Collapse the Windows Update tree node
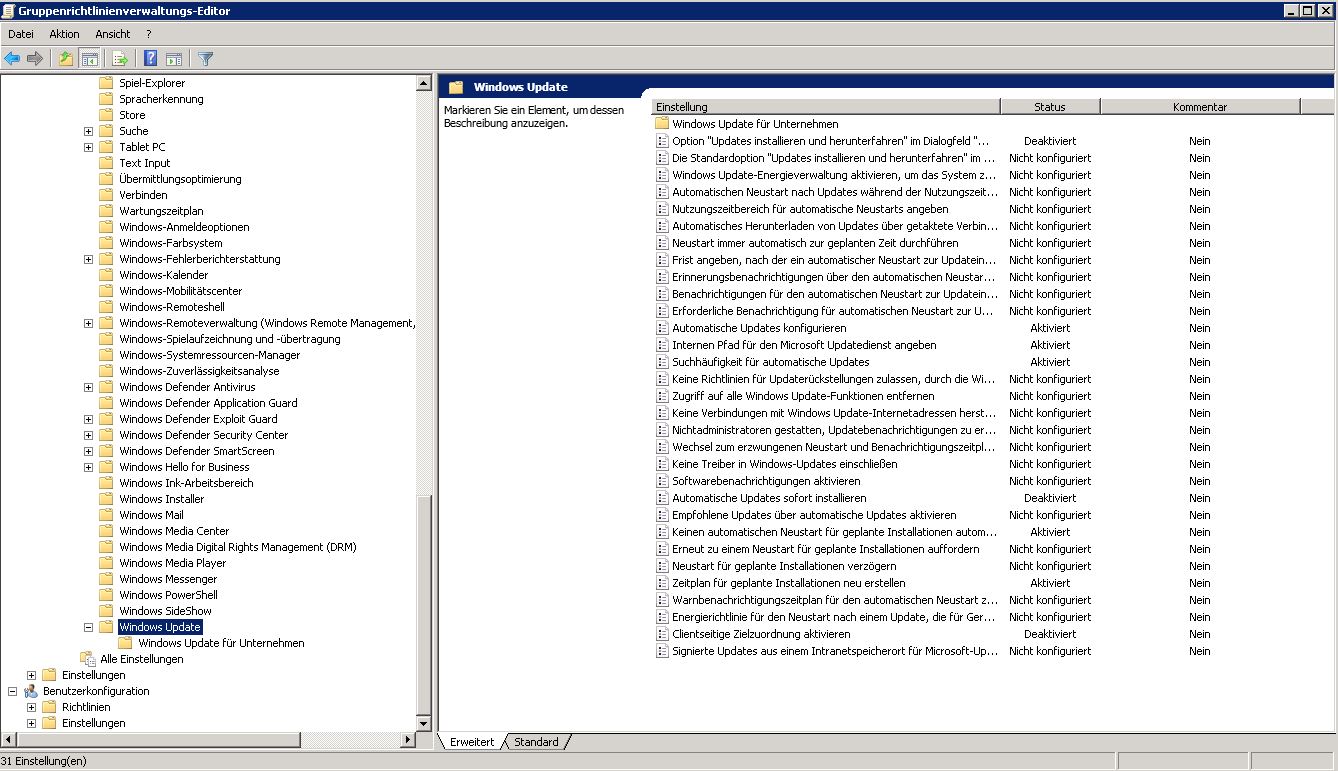1338x771 pixels. (88, 627)
